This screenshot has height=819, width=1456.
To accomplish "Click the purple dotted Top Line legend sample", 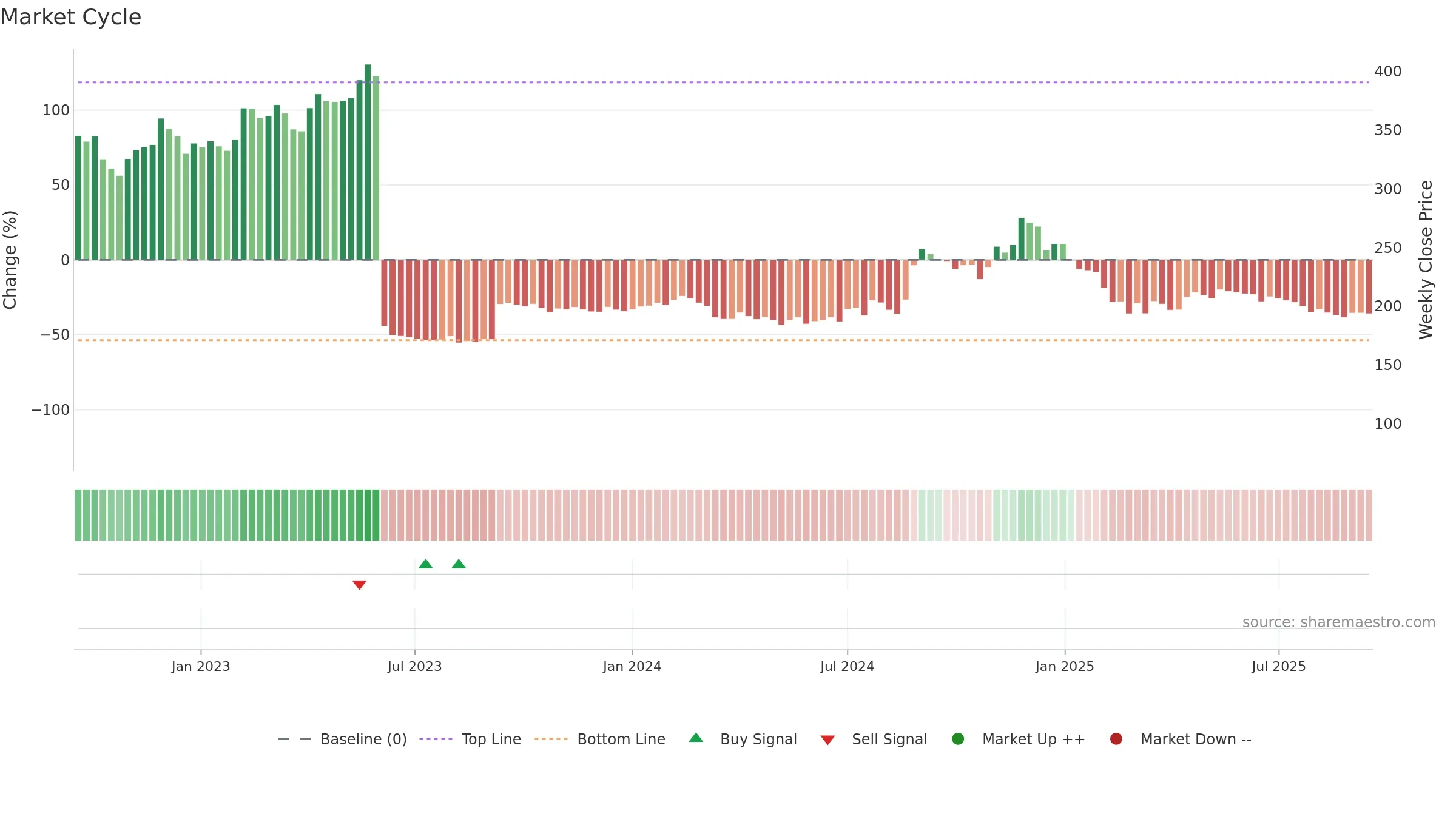I will pyautogui.click(x=436, y=739).
